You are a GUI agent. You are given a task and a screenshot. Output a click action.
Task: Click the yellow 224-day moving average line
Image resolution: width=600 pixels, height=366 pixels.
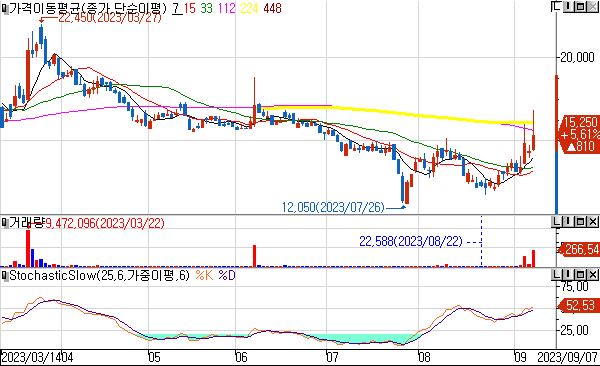click(398, 113)
